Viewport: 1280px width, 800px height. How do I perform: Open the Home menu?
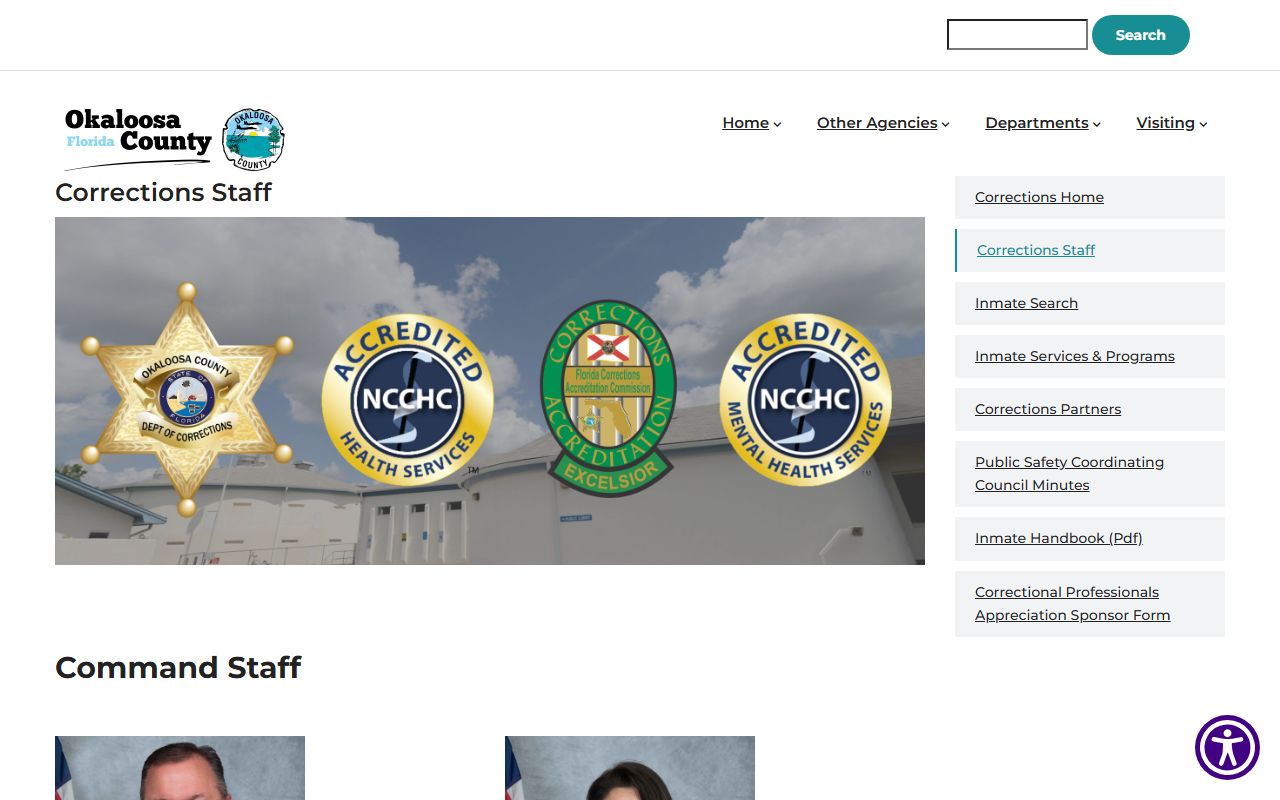(x=745, y=123)
